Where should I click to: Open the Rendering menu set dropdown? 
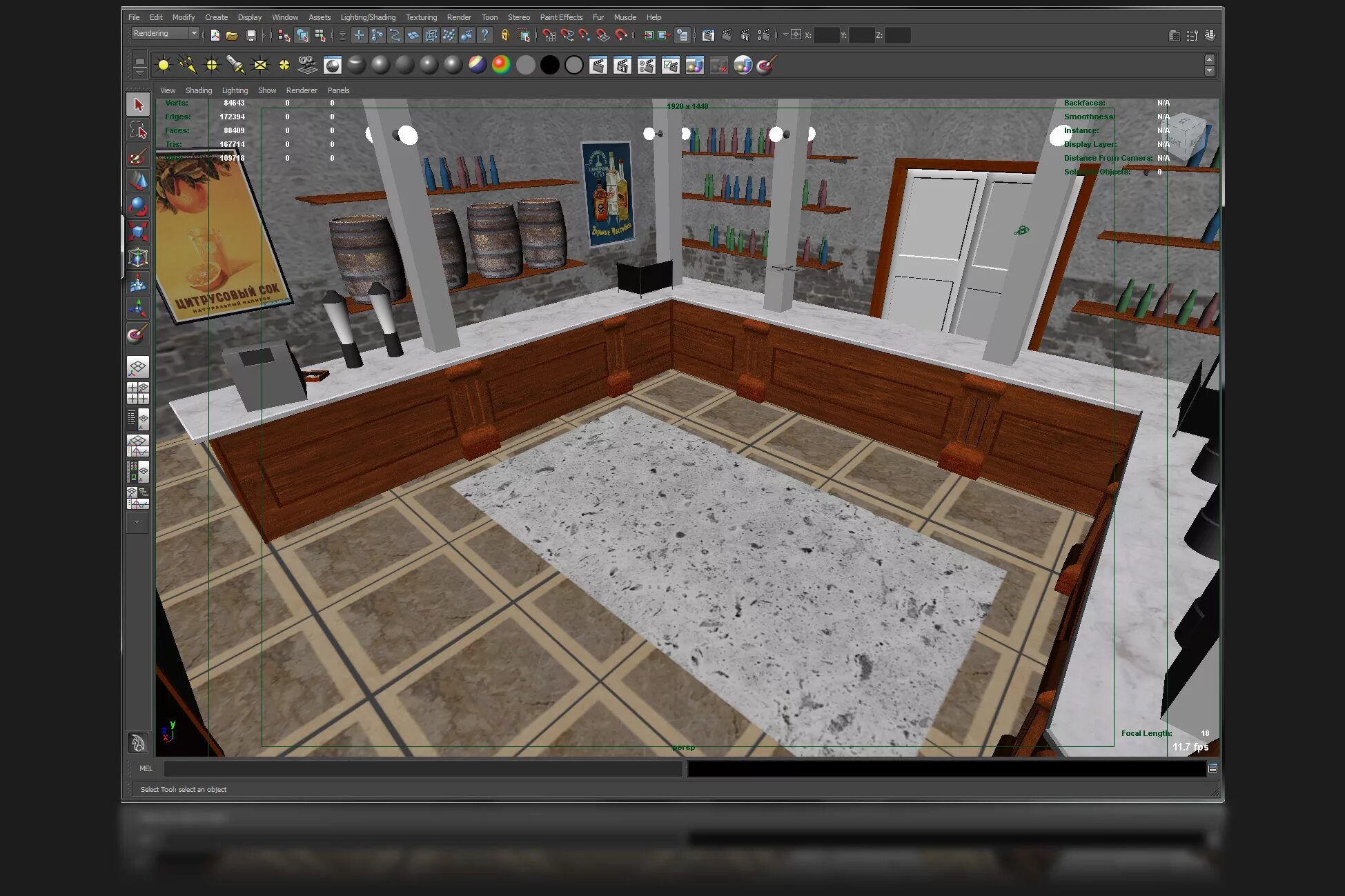pyautogui.click(x=166, y=33)
